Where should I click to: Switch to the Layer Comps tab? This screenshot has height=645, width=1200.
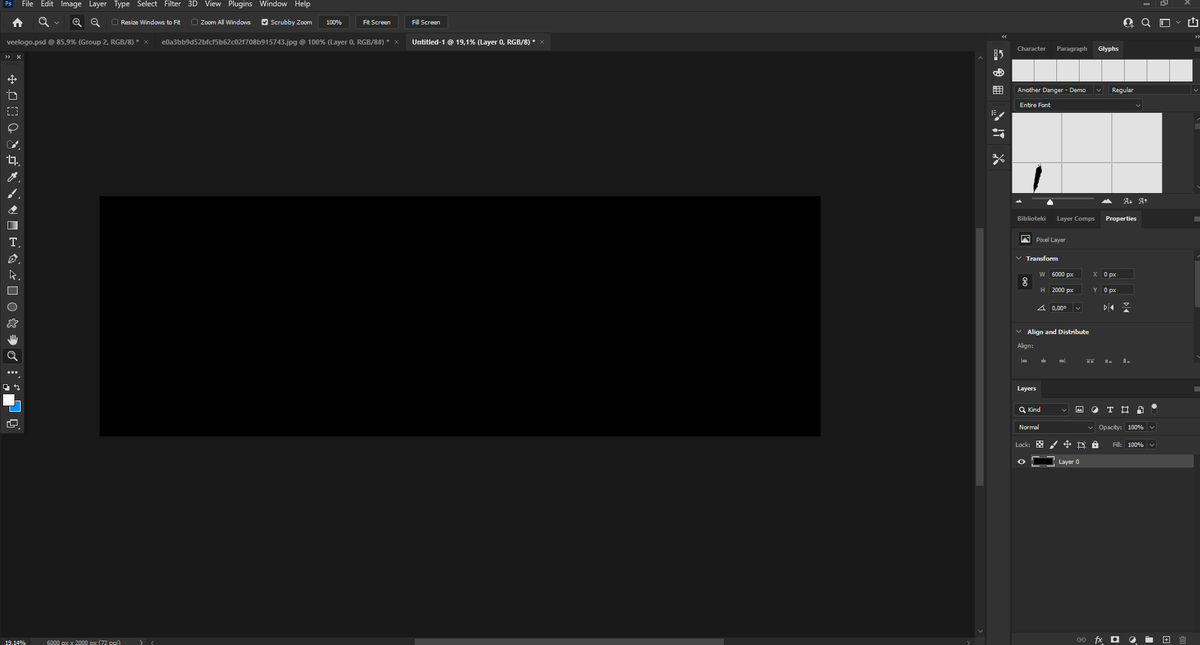point(1076,218)
